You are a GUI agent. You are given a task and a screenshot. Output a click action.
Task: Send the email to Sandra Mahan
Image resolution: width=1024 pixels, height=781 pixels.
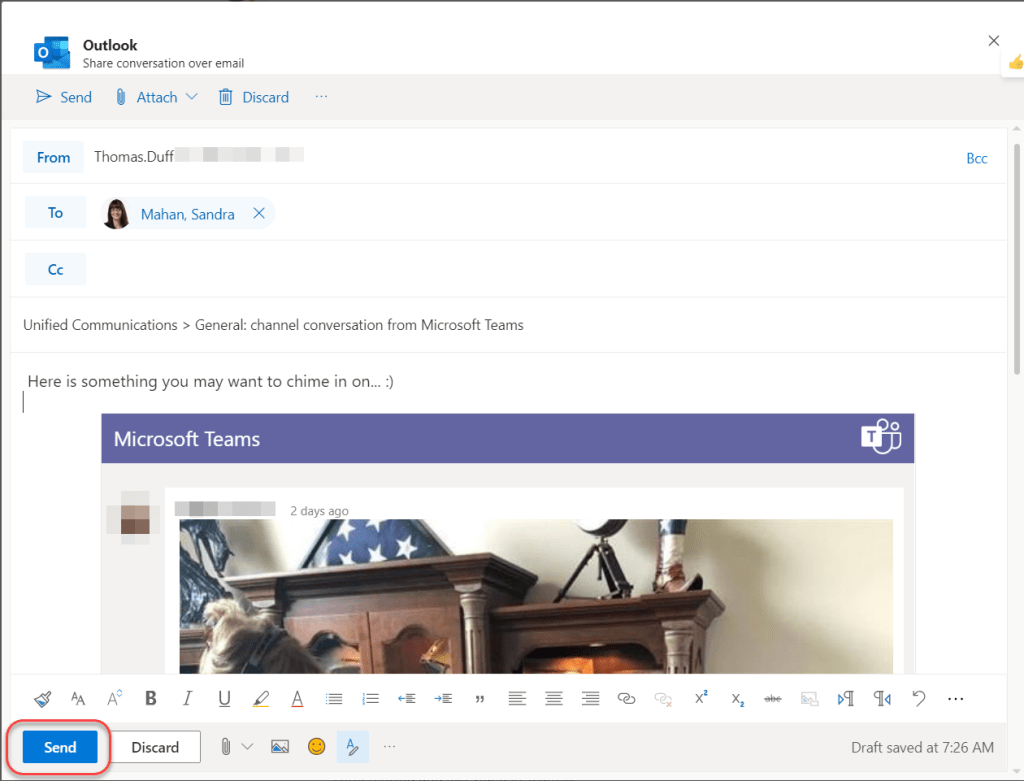point(59,747)
